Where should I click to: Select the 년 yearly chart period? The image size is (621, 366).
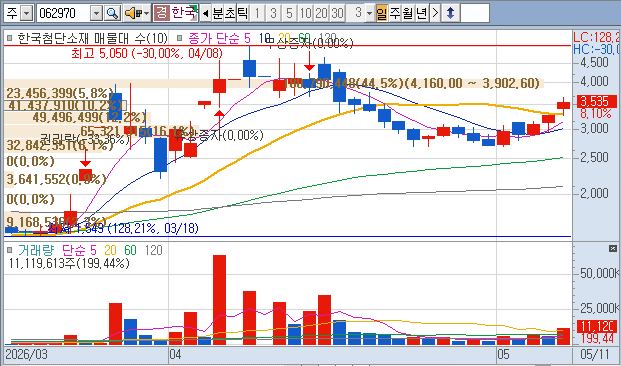[x=421, y=13]
